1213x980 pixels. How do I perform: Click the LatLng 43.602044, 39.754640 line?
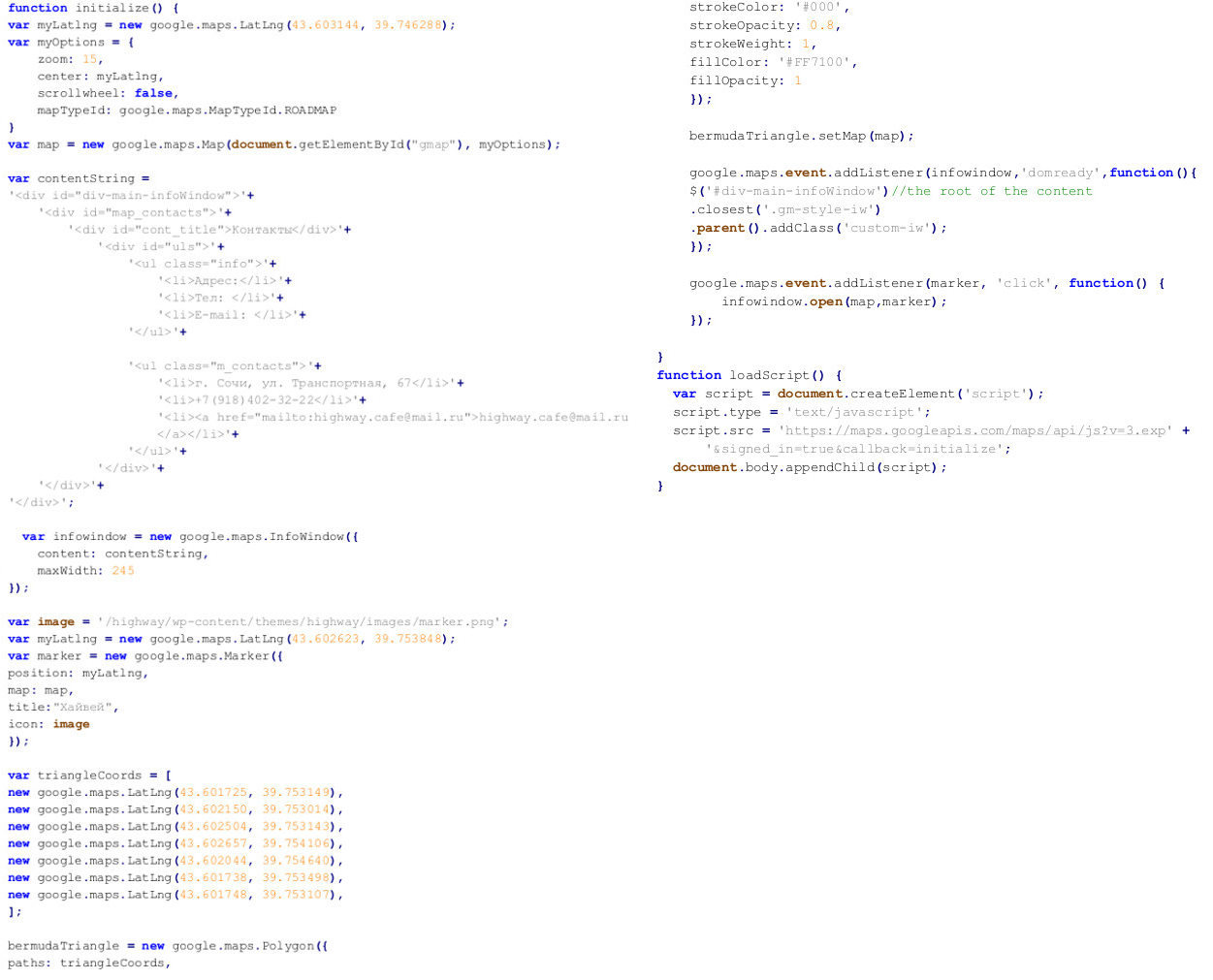click(x=176, y=861)
